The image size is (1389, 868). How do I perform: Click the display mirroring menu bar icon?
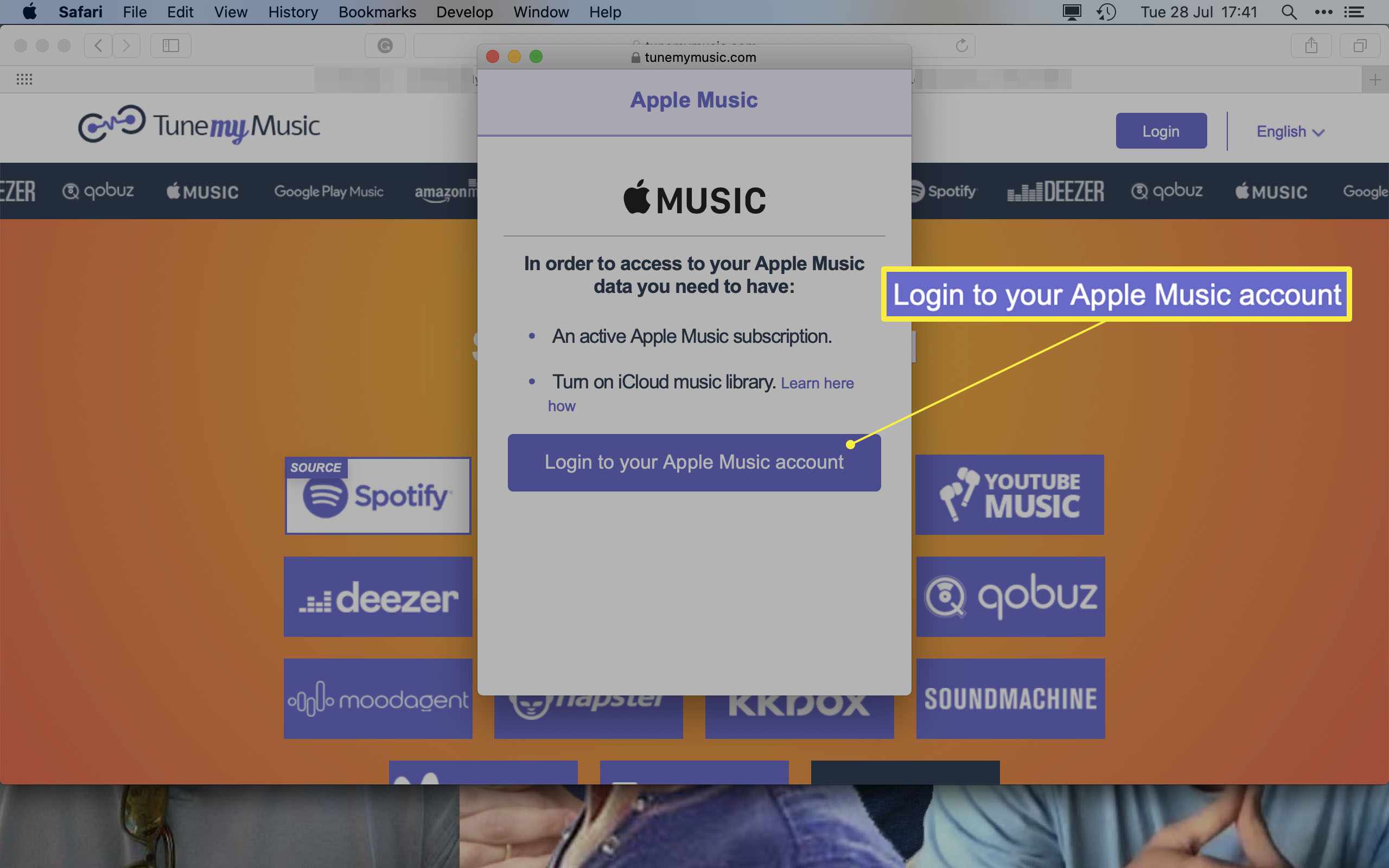coord(1072,11)
